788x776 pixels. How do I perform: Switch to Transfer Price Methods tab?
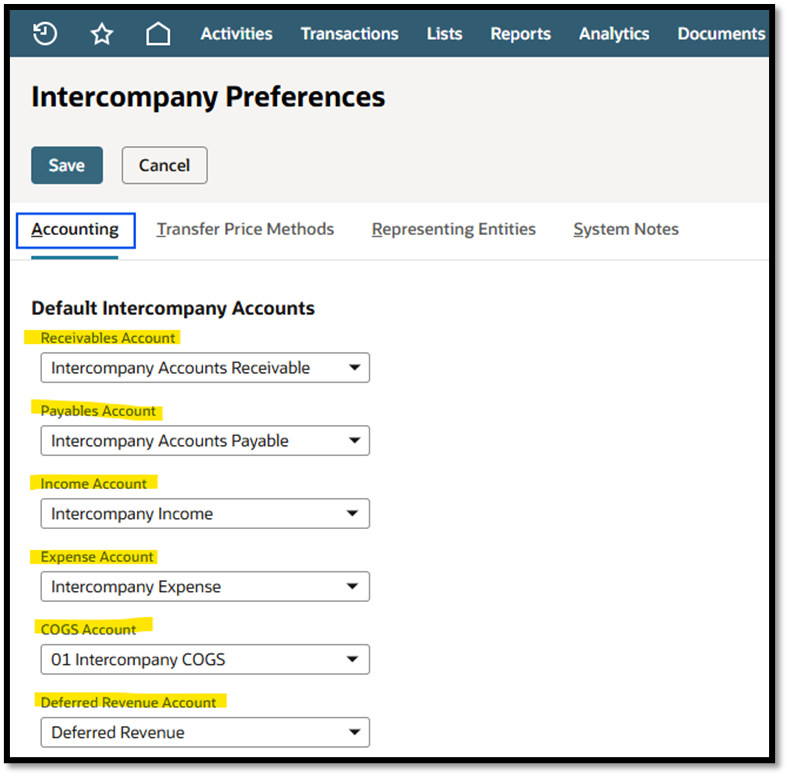click(x=245, y=229)
